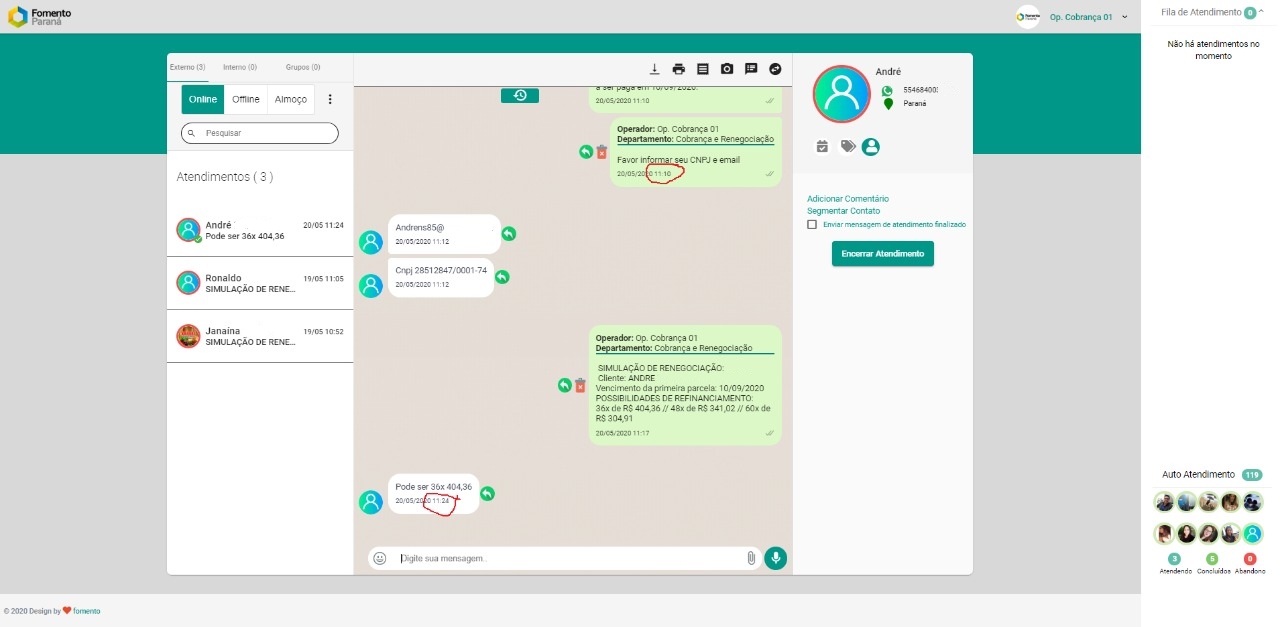Click the 'Pode ser 36x 404,36' message bubble
The height and width of the screenshot is (627, 1280).
pyautogui.click(x=434, y=493)
